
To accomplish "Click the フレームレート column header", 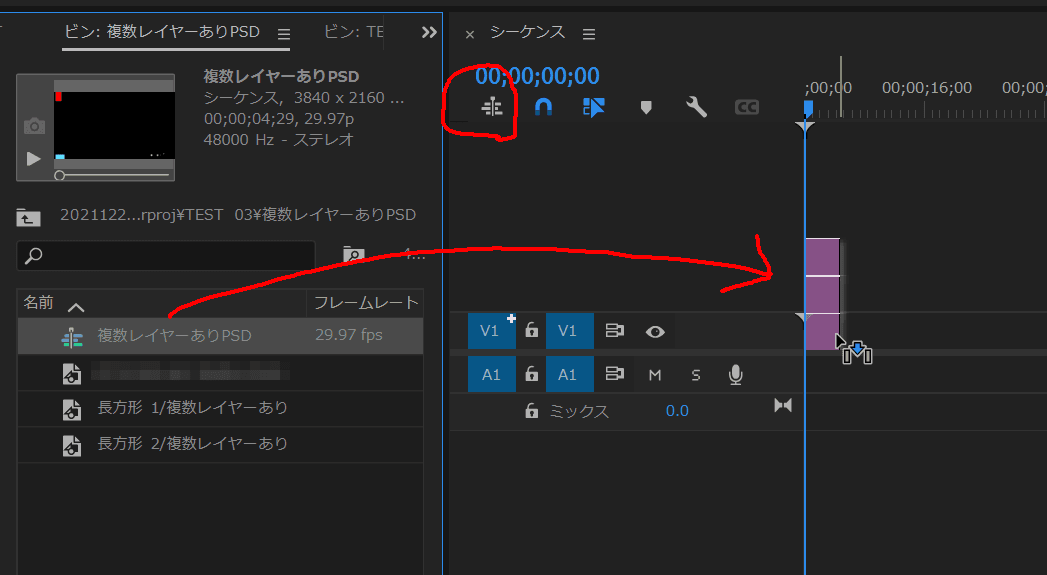I will point(366,303).
